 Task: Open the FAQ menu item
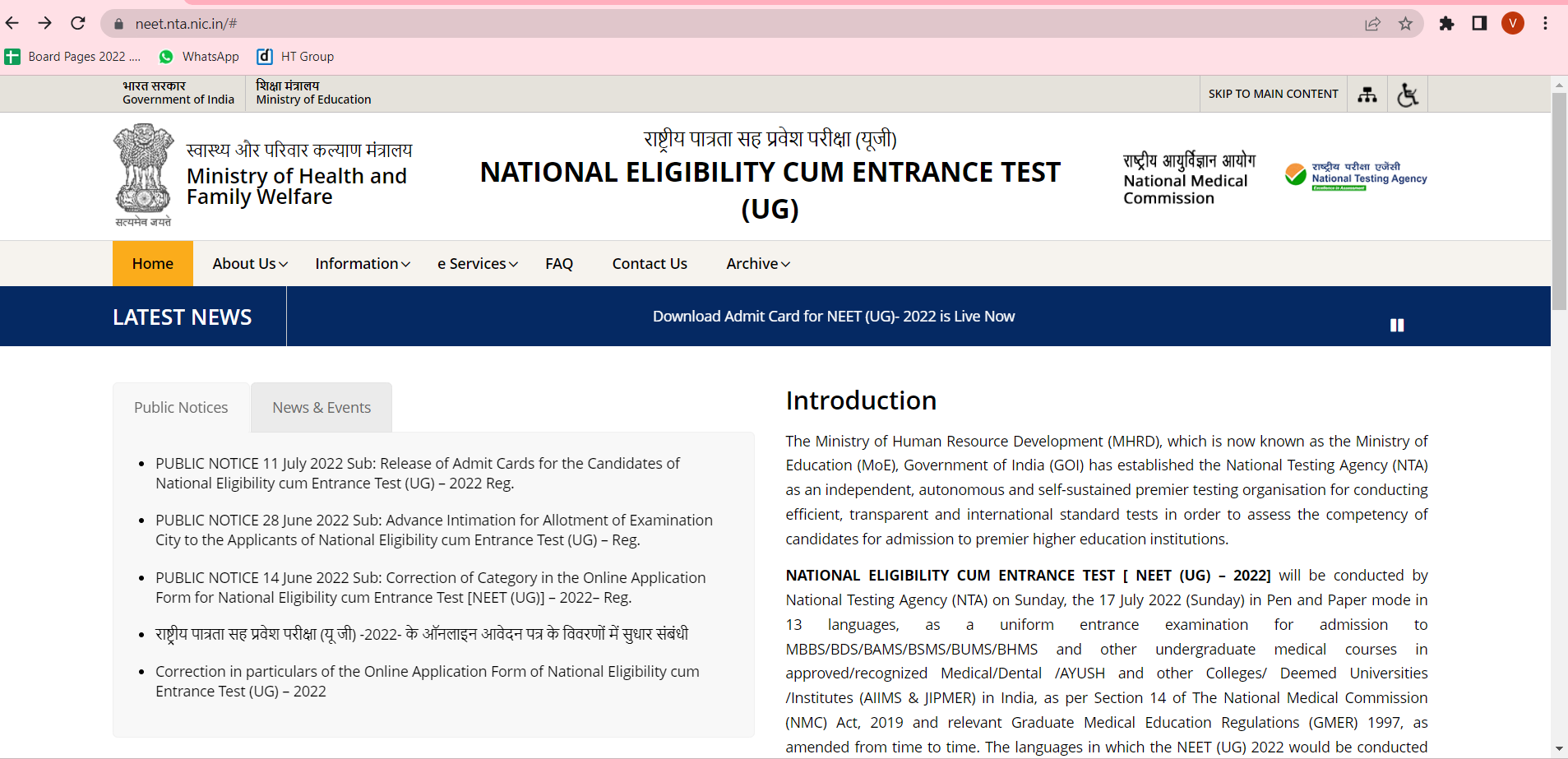click(x=559, y=264)
